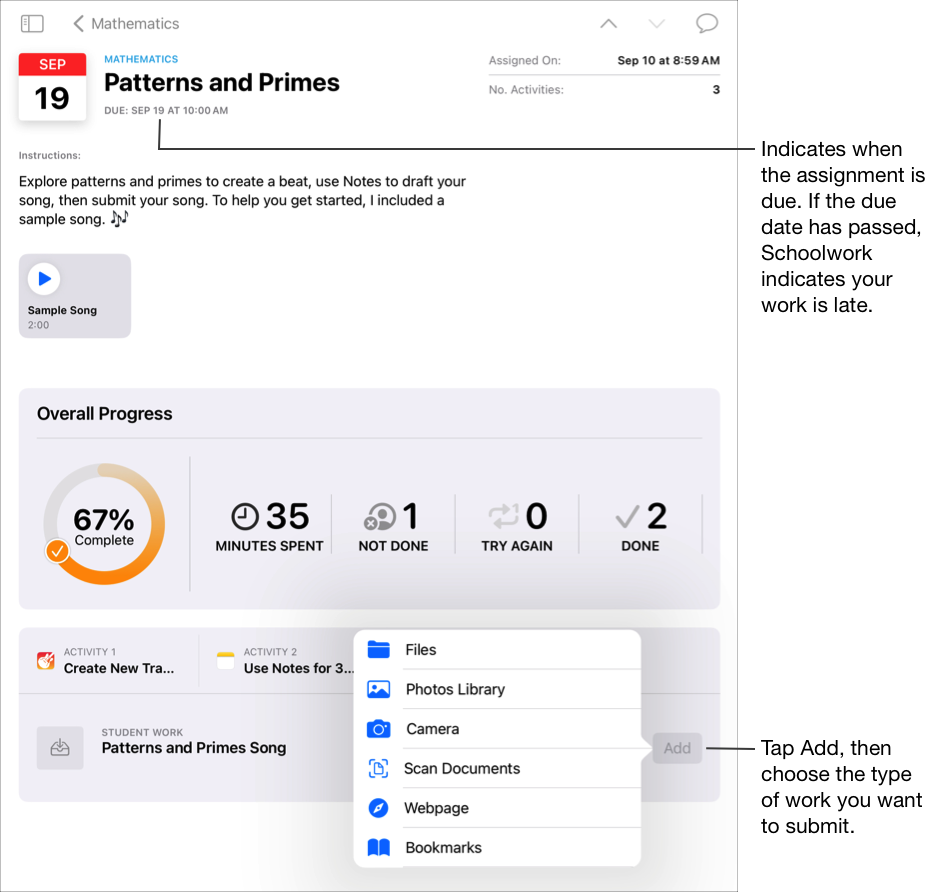Click the Sep 19 calendar date icon

[52, 87]
